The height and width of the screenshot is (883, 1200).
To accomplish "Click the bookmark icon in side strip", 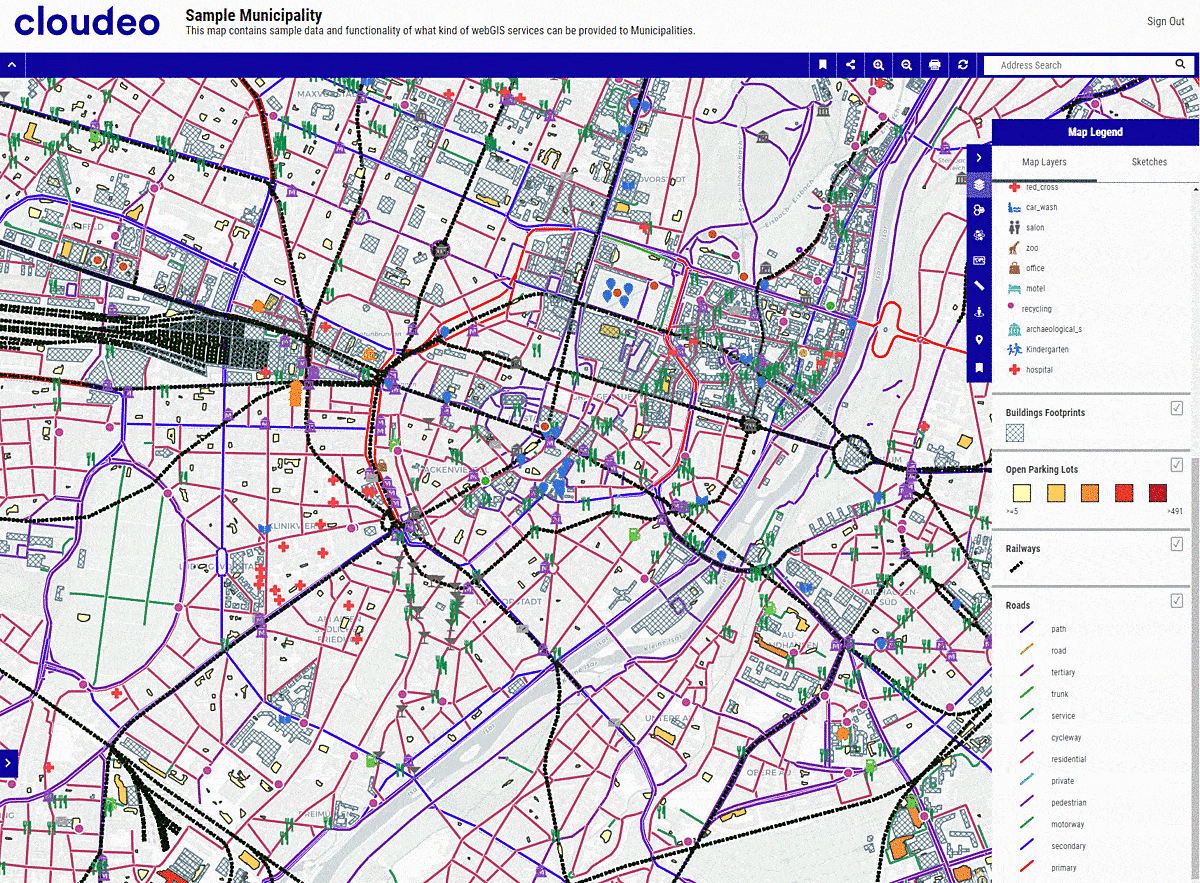I will tap(979, 368).
